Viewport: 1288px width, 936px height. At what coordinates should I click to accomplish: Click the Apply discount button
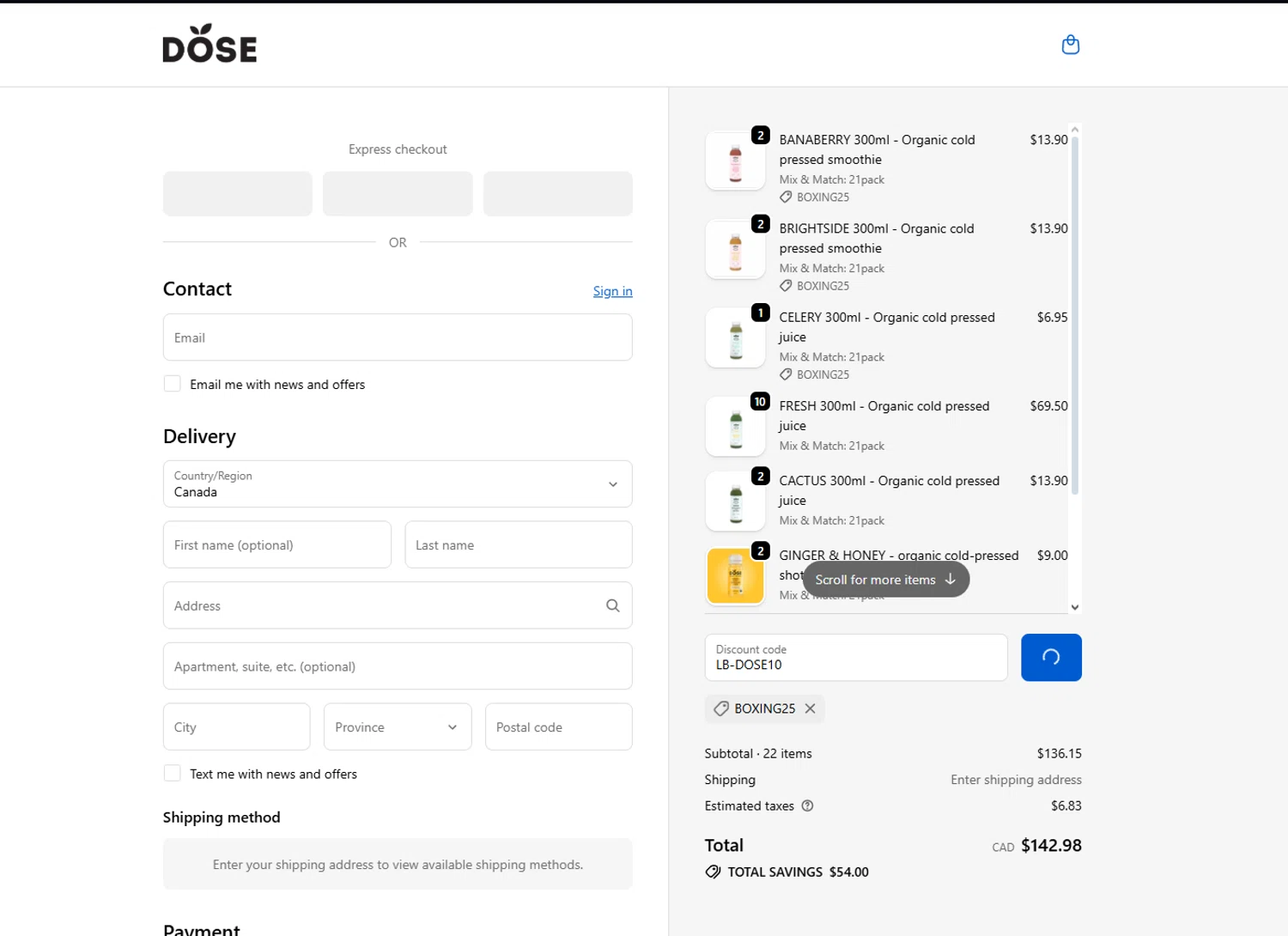1051,657
